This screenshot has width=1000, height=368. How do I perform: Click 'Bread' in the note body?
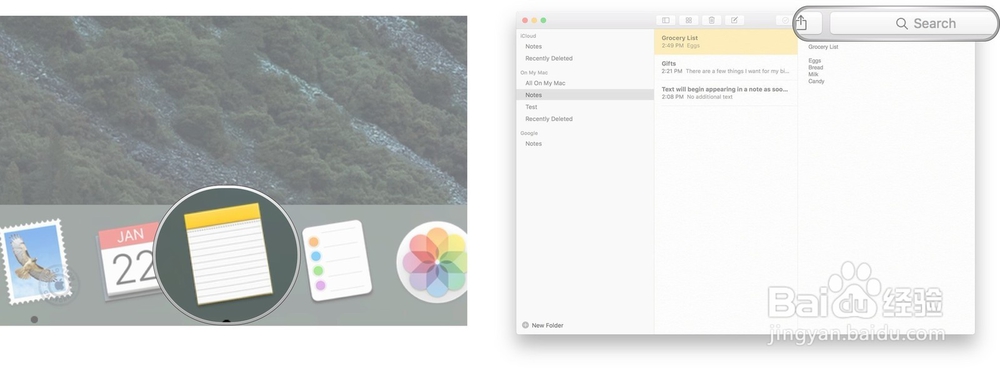click(816, 68)
